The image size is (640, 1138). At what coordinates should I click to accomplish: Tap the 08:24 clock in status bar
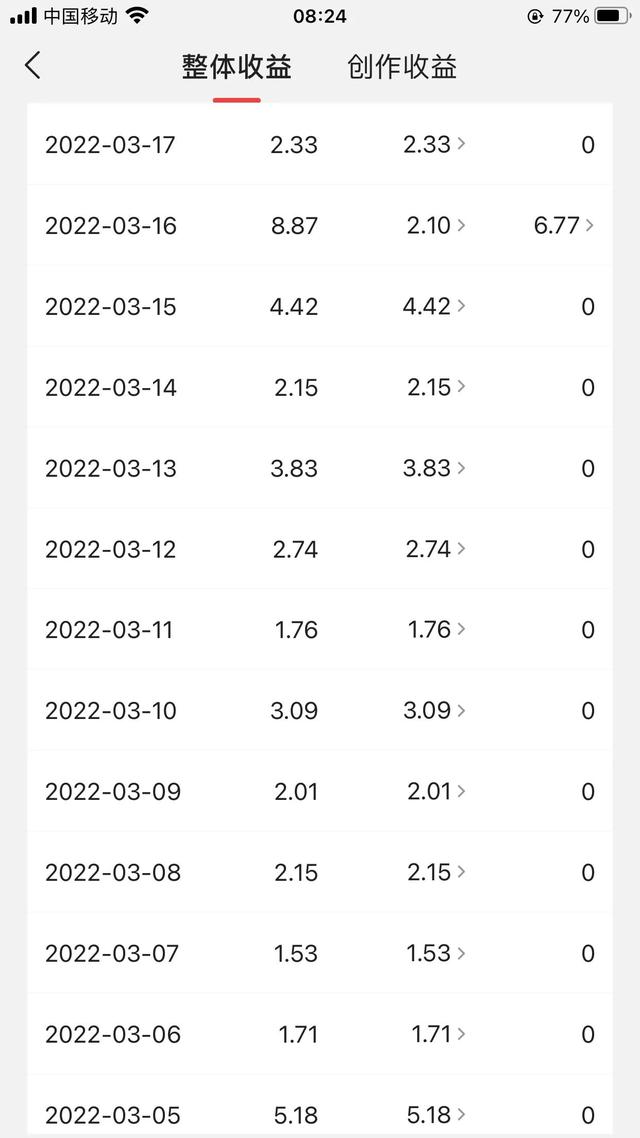[320, 16]
